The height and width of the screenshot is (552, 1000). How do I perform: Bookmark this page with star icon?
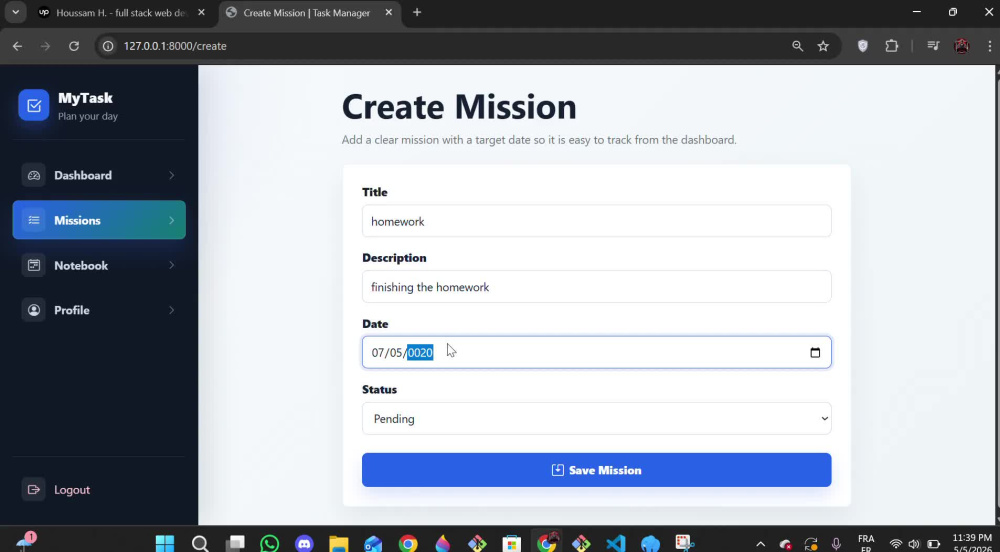coord(823,46)
